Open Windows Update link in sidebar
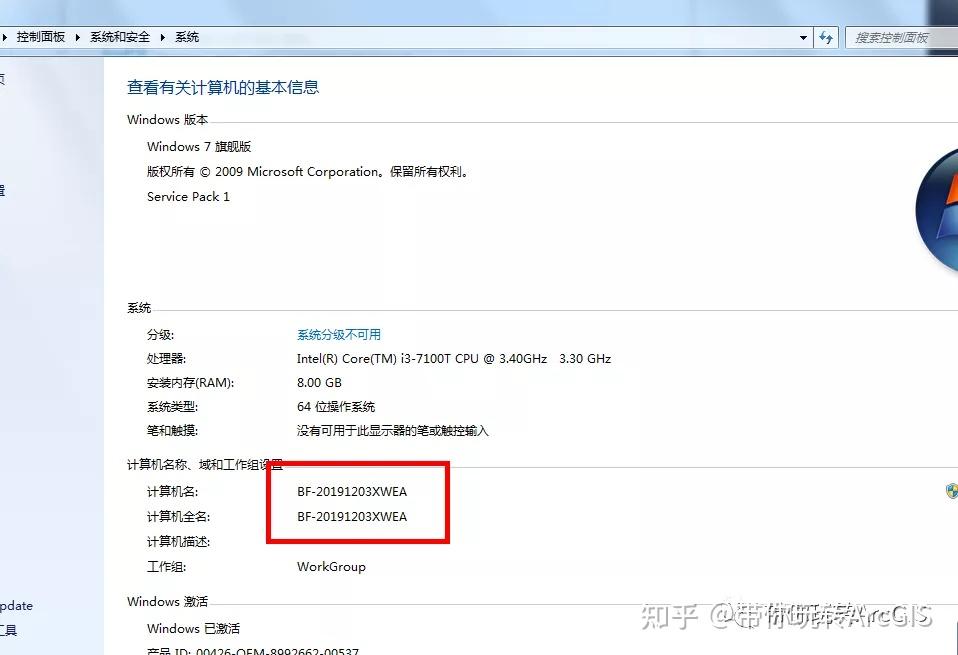This screenshot has width=958, height=655. (x=16, y=606)
